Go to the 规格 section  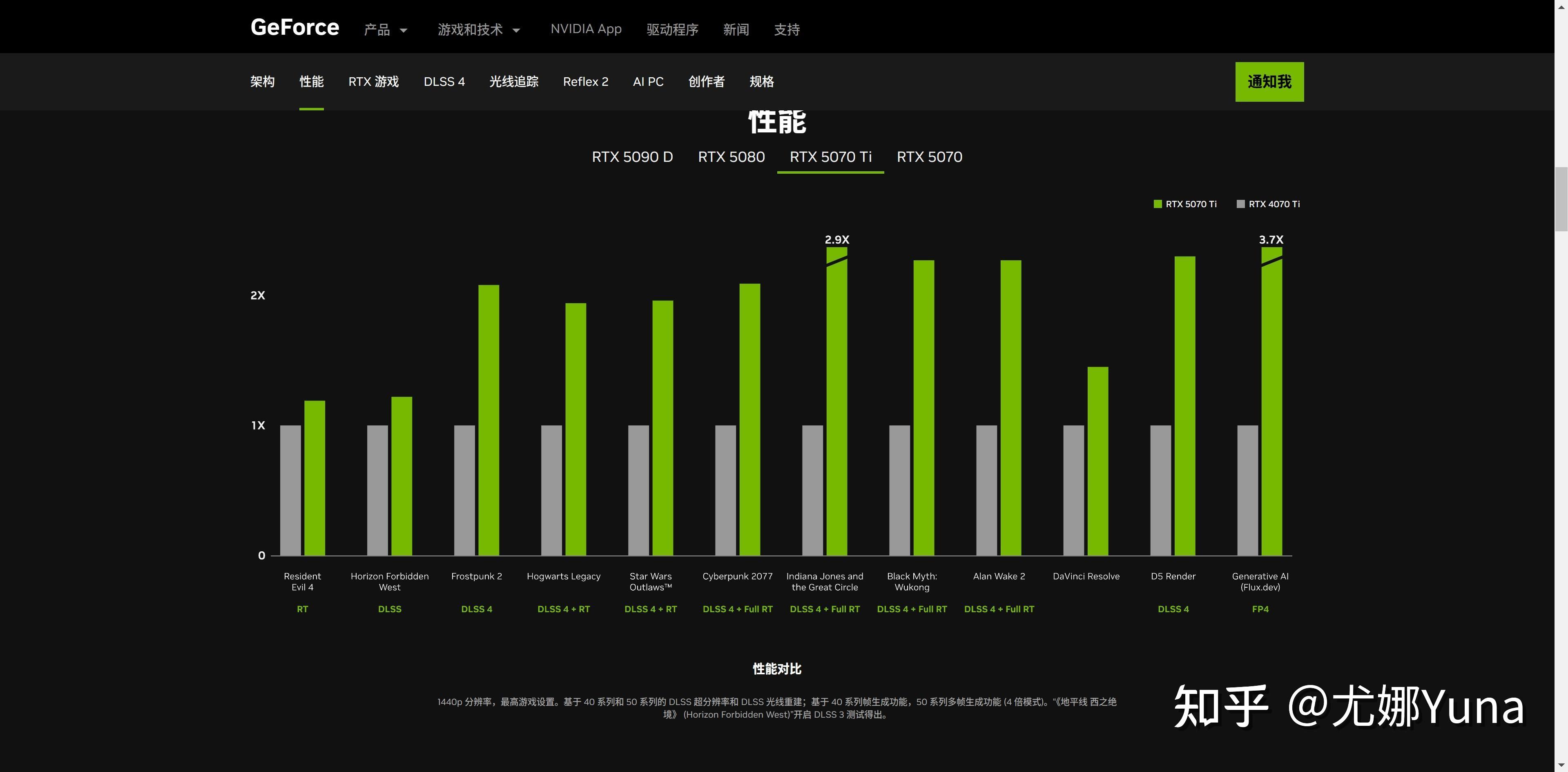coord(761,82)
